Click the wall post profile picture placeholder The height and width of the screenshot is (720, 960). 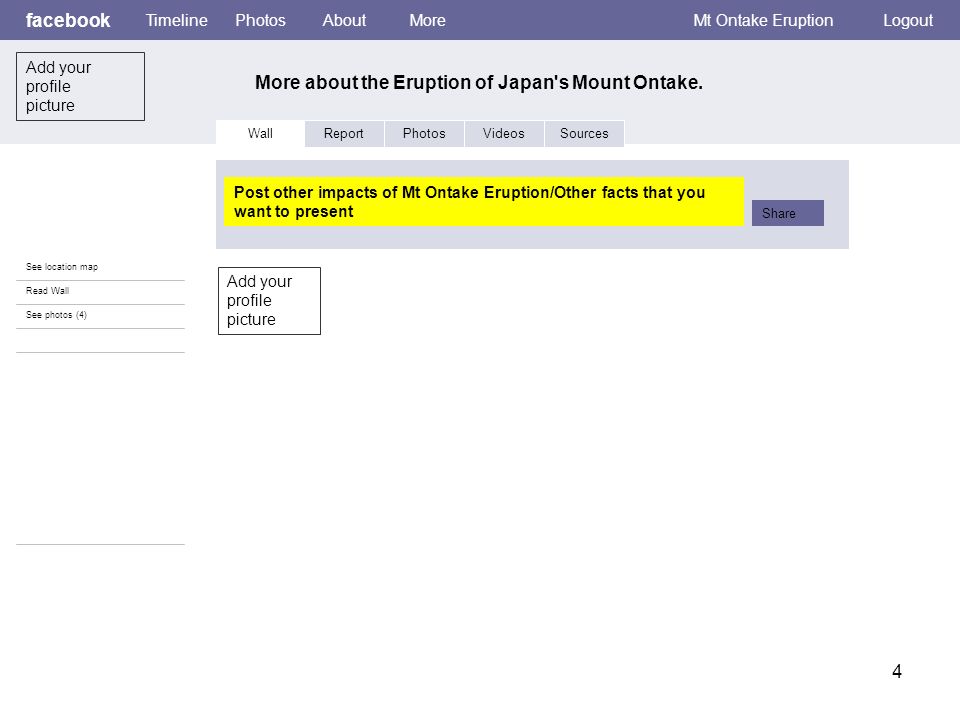(x=269, y=301)
